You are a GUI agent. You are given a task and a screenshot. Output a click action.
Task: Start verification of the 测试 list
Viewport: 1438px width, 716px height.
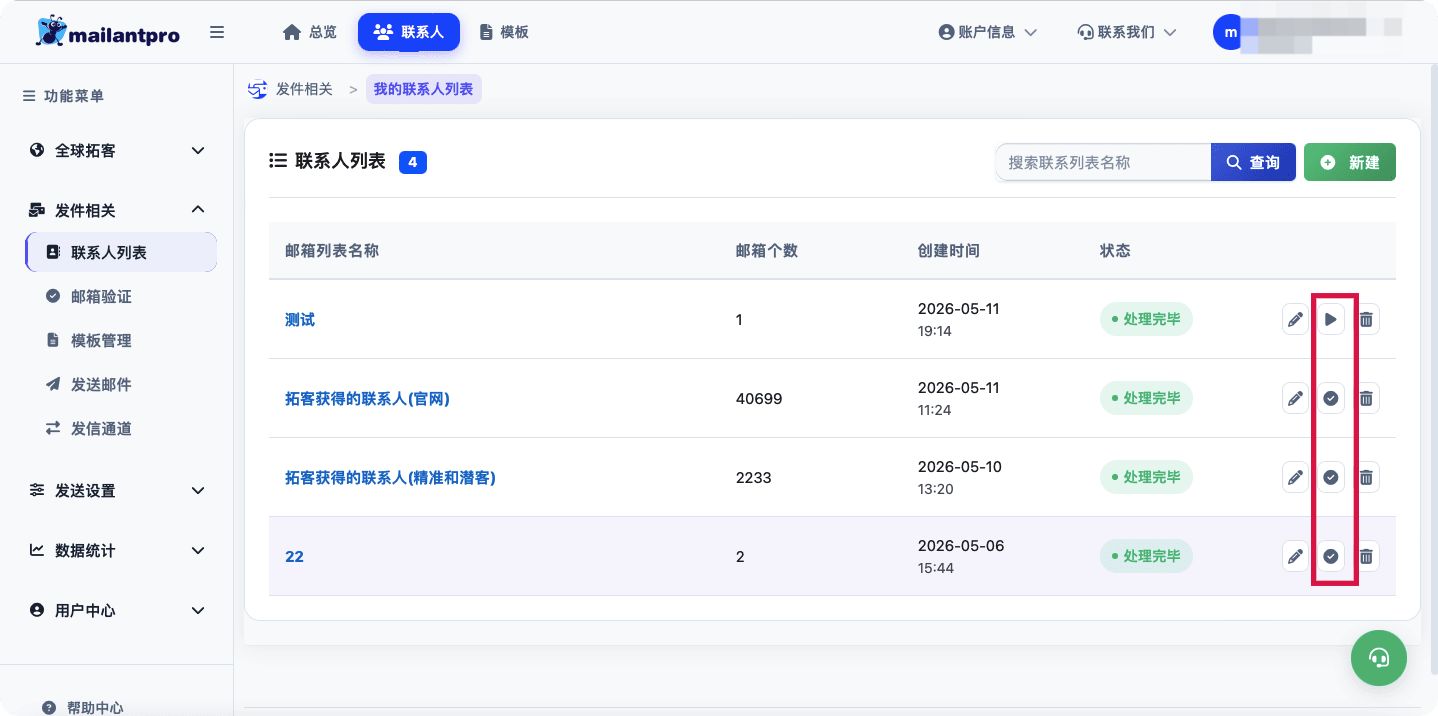point(1330,320)
